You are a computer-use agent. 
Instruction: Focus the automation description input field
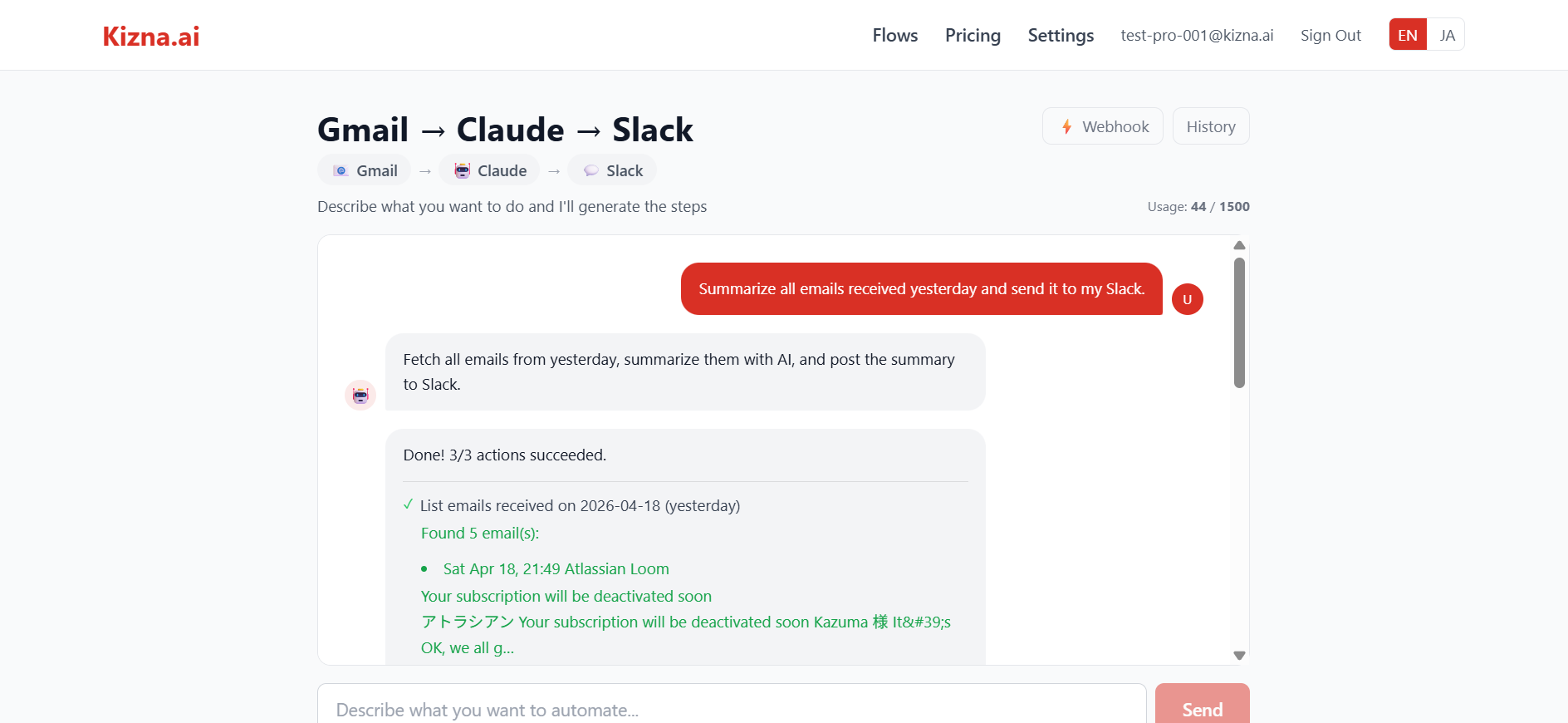click(732, 709)
